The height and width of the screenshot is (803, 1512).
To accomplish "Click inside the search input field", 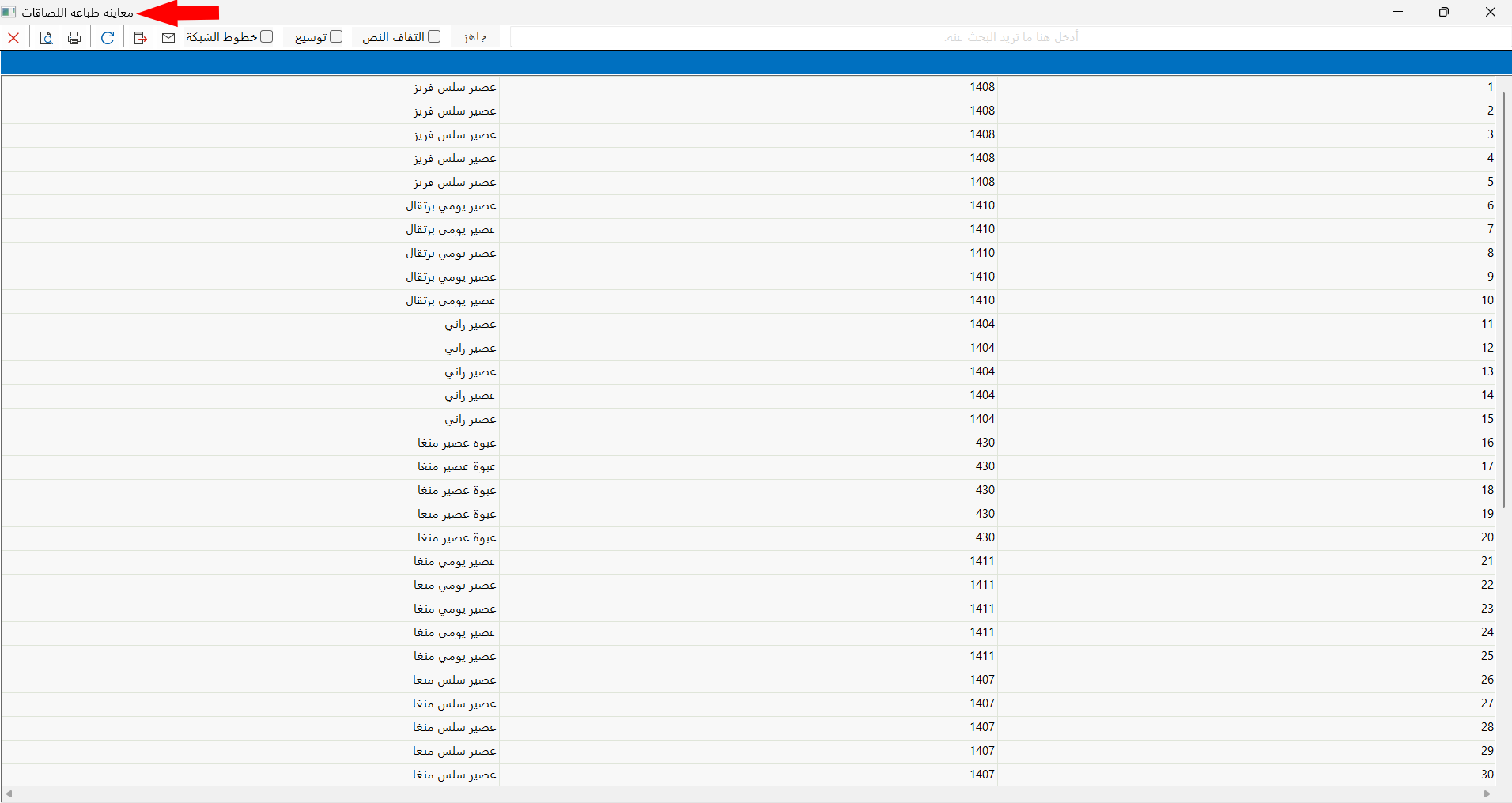I will pyautogui.click(x=1004, y=36).
